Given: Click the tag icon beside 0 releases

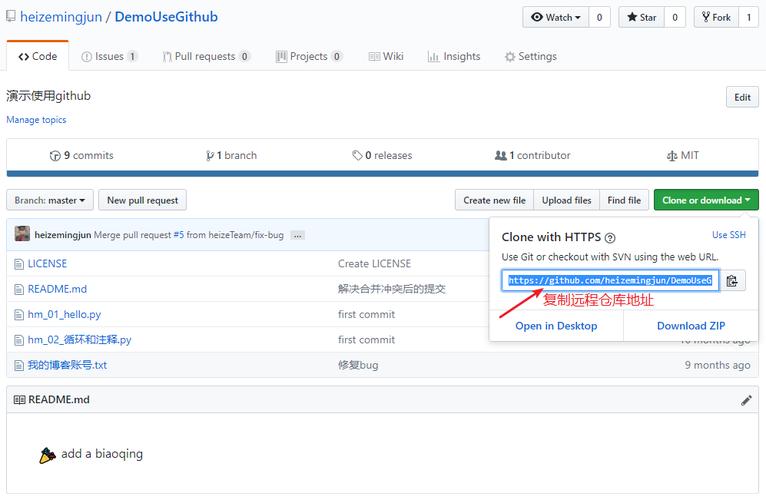Looking at the screenshot, I should tap(357, 155).
